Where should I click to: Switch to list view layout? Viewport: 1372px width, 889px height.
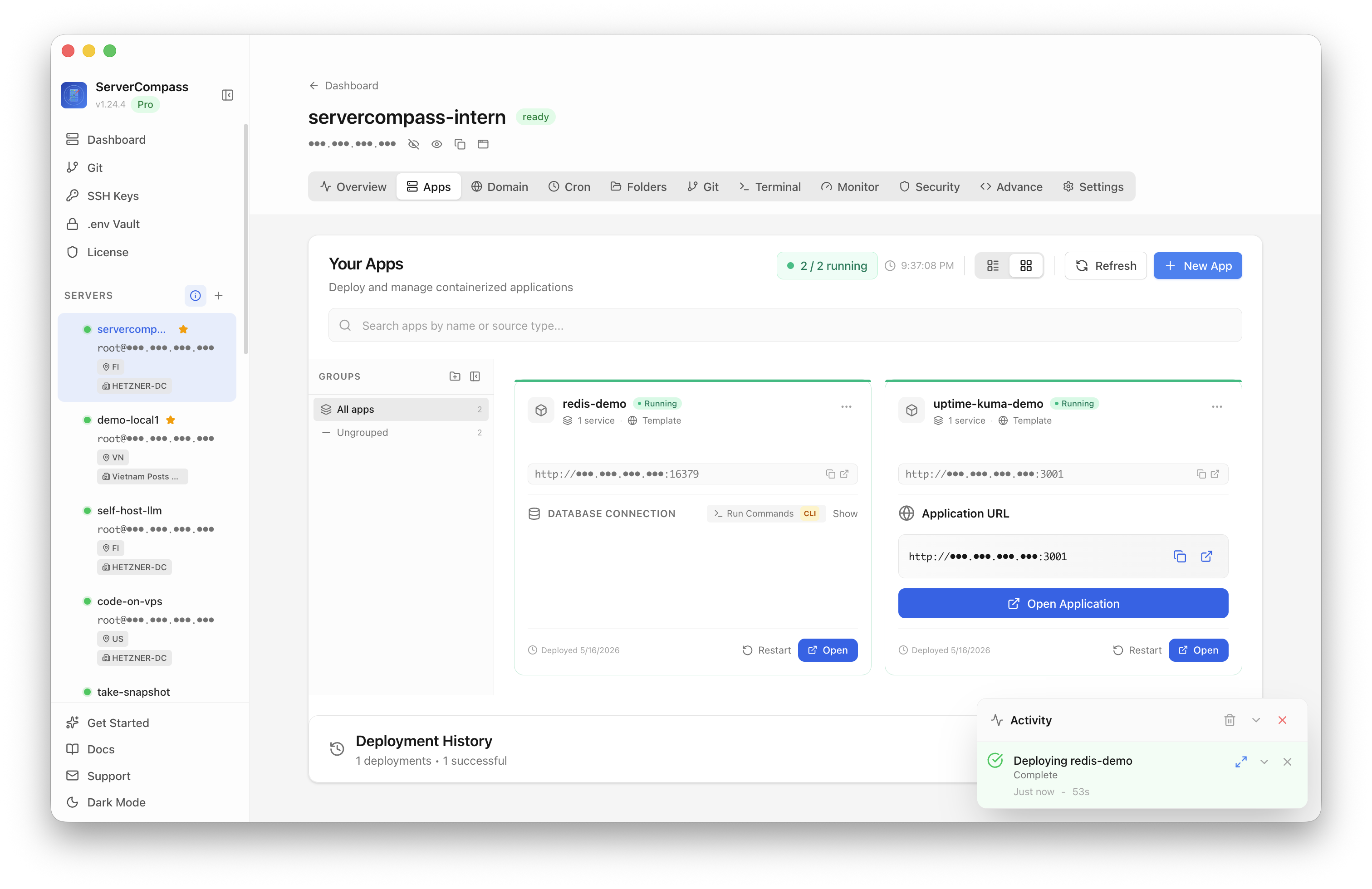pyautogui.click(x=993, y=266)
